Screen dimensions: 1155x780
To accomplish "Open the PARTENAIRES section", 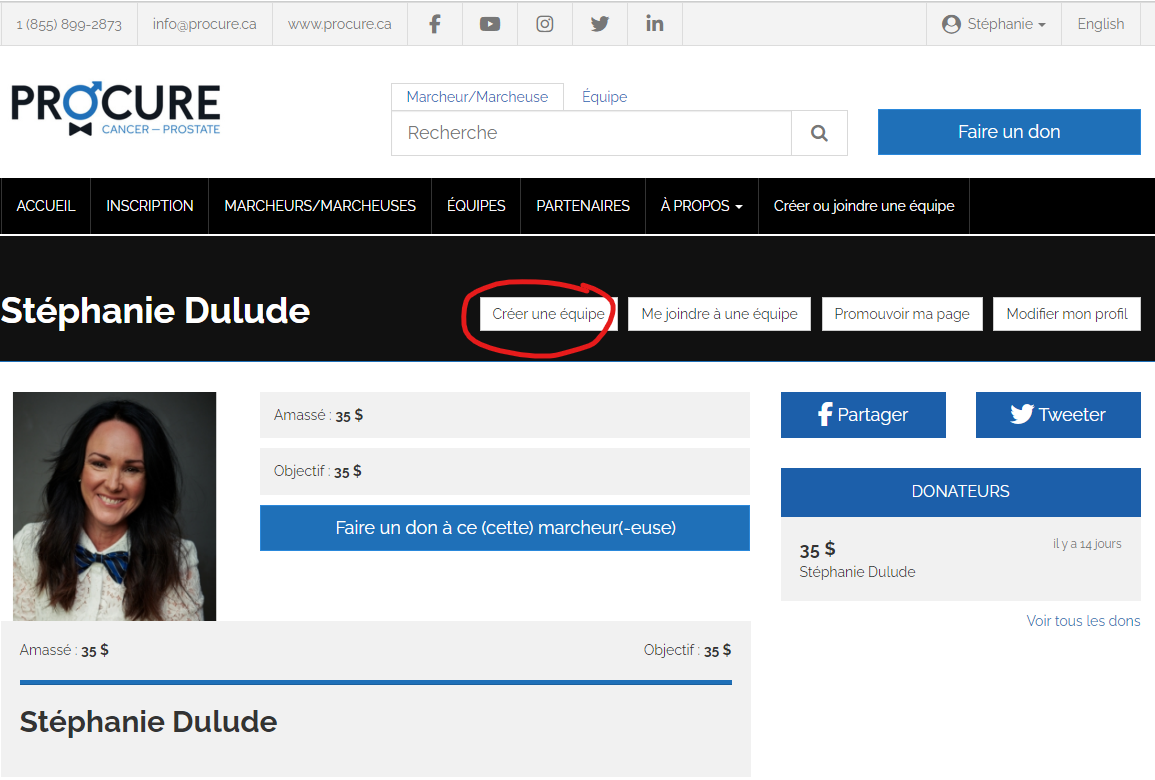I will click(582, 206).
